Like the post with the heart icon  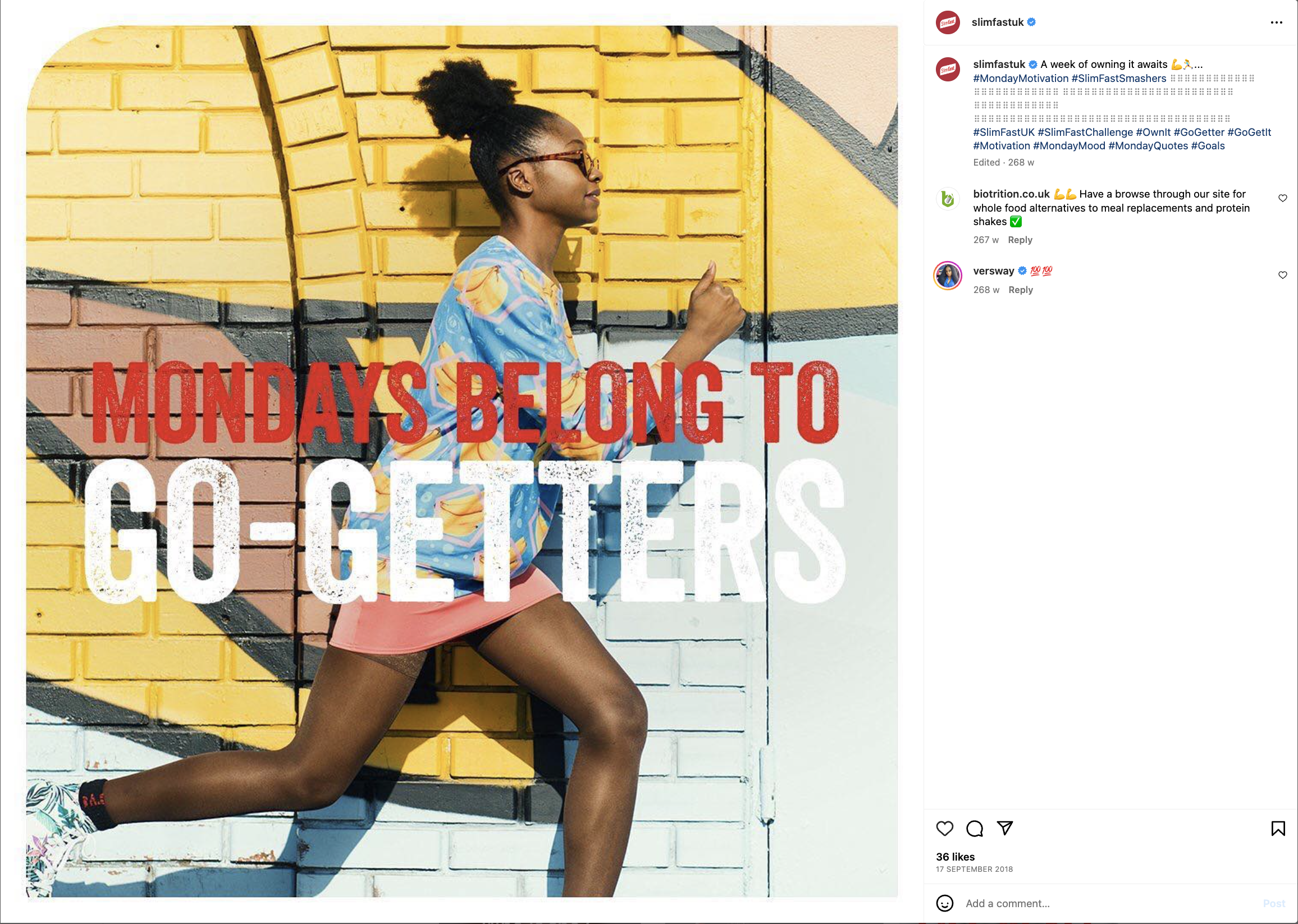tap(945, 829)
